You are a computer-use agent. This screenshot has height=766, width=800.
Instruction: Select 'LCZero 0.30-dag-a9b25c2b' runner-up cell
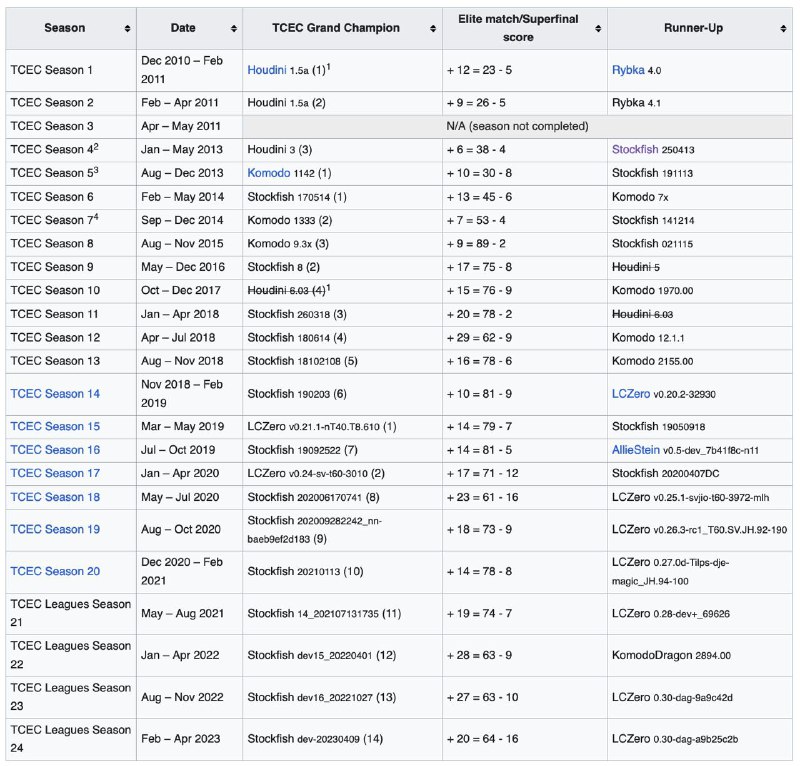(699, 739)
